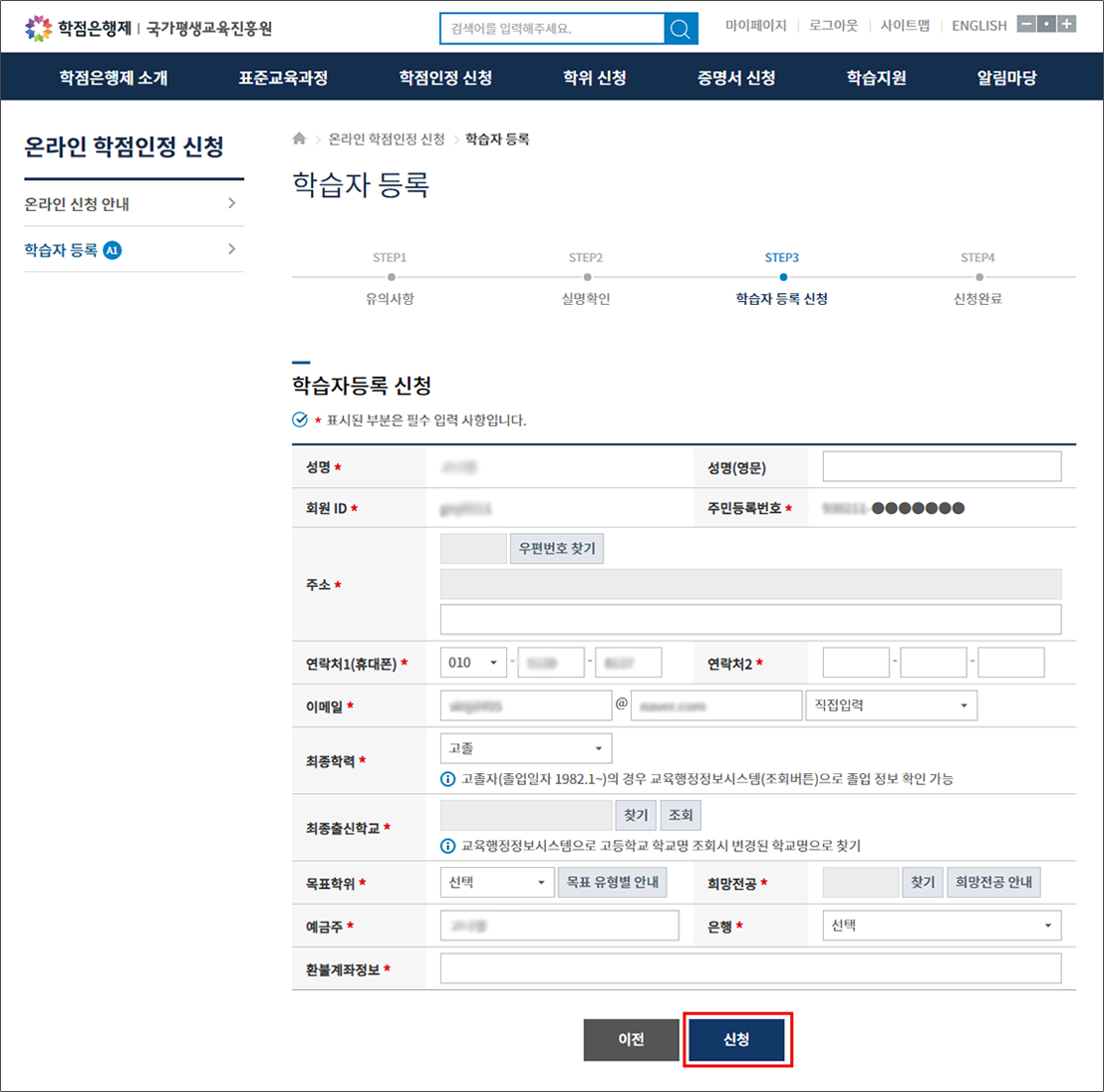Select 증명서 신청 in navigation bar

(735, 78)
